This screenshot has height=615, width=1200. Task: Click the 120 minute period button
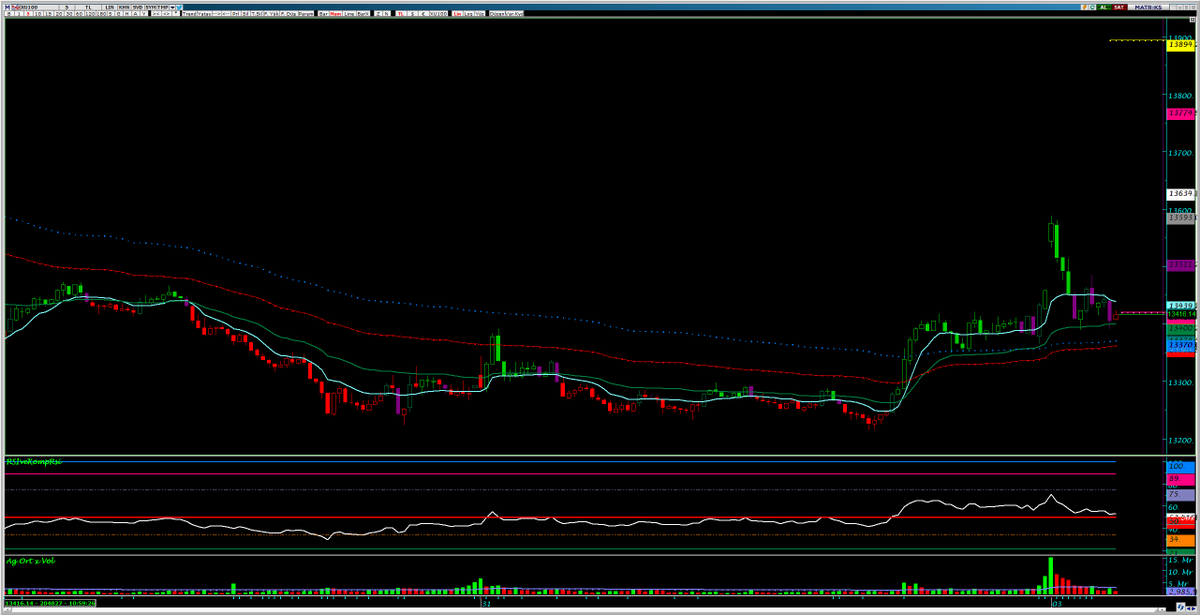(89, 14)
